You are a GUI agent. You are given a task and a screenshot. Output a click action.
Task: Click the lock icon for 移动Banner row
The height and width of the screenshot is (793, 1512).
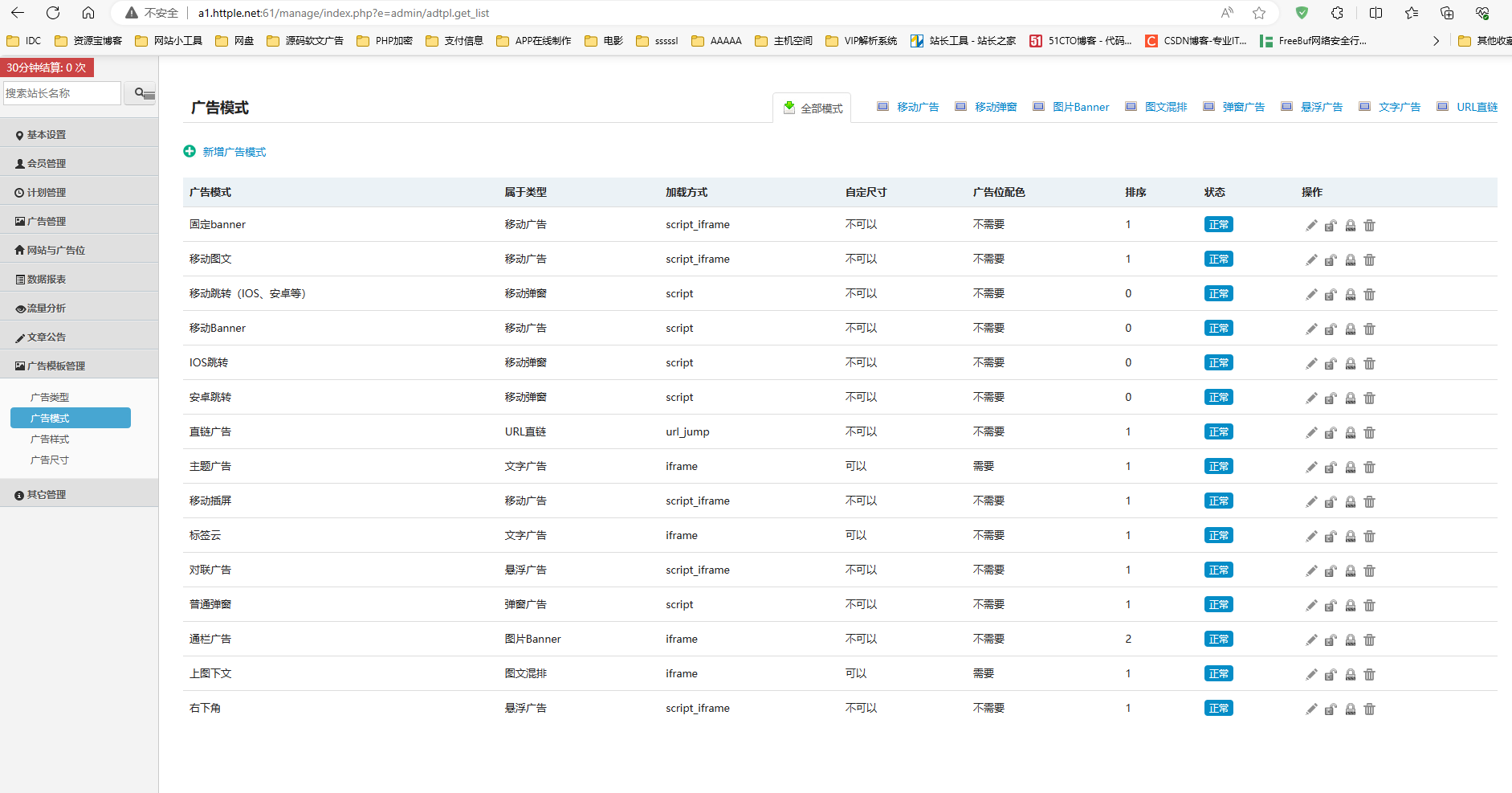tap(1351, 329)
